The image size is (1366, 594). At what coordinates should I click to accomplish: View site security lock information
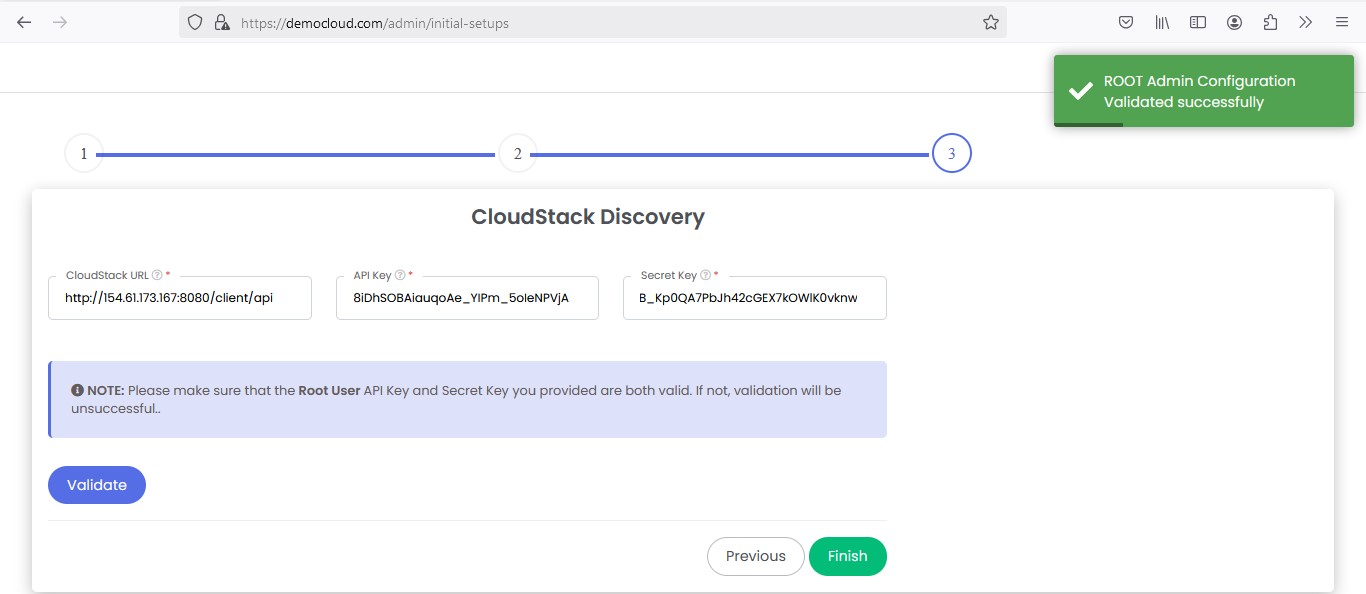tap(222, 22)
